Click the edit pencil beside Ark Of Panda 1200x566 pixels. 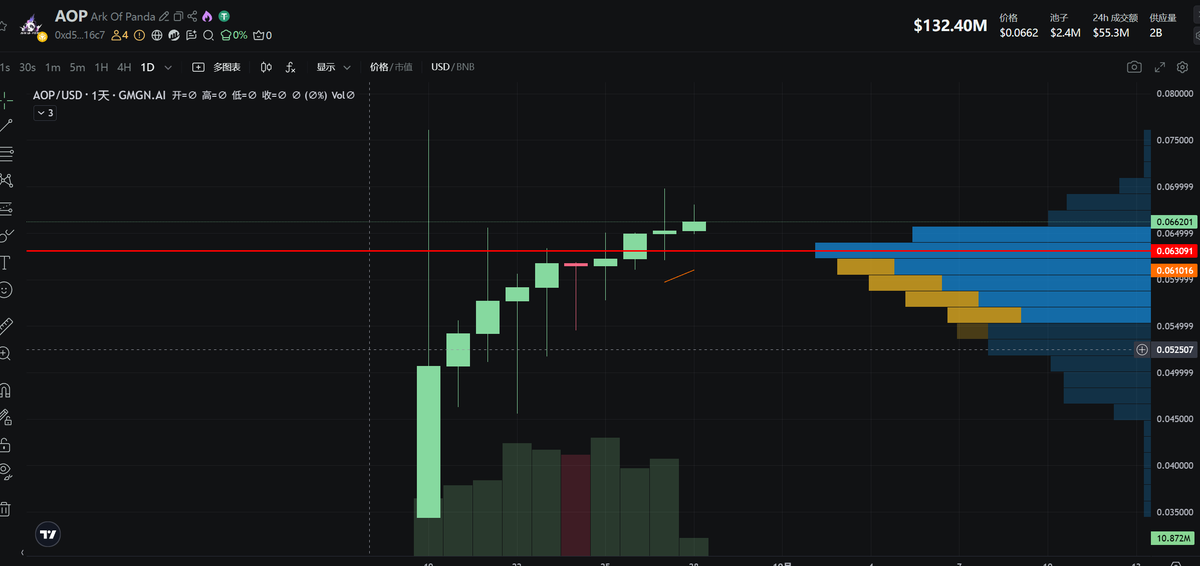pyautogui.click(x=164, y=17)
